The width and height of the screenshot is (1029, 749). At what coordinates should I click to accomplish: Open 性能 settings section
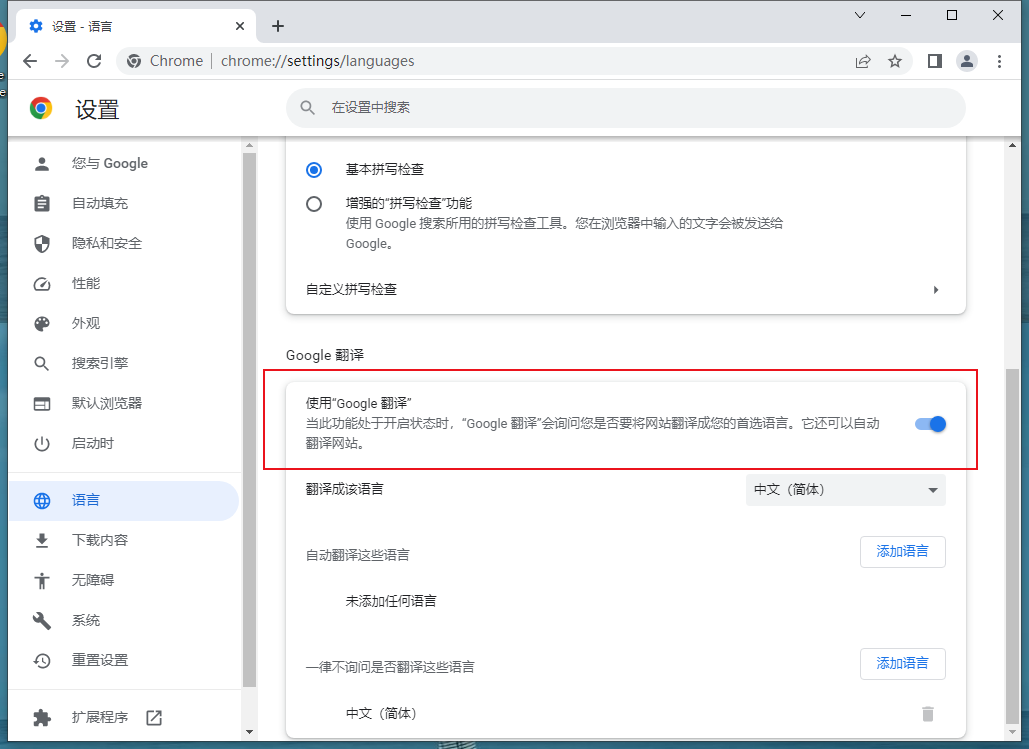point(125,284)
